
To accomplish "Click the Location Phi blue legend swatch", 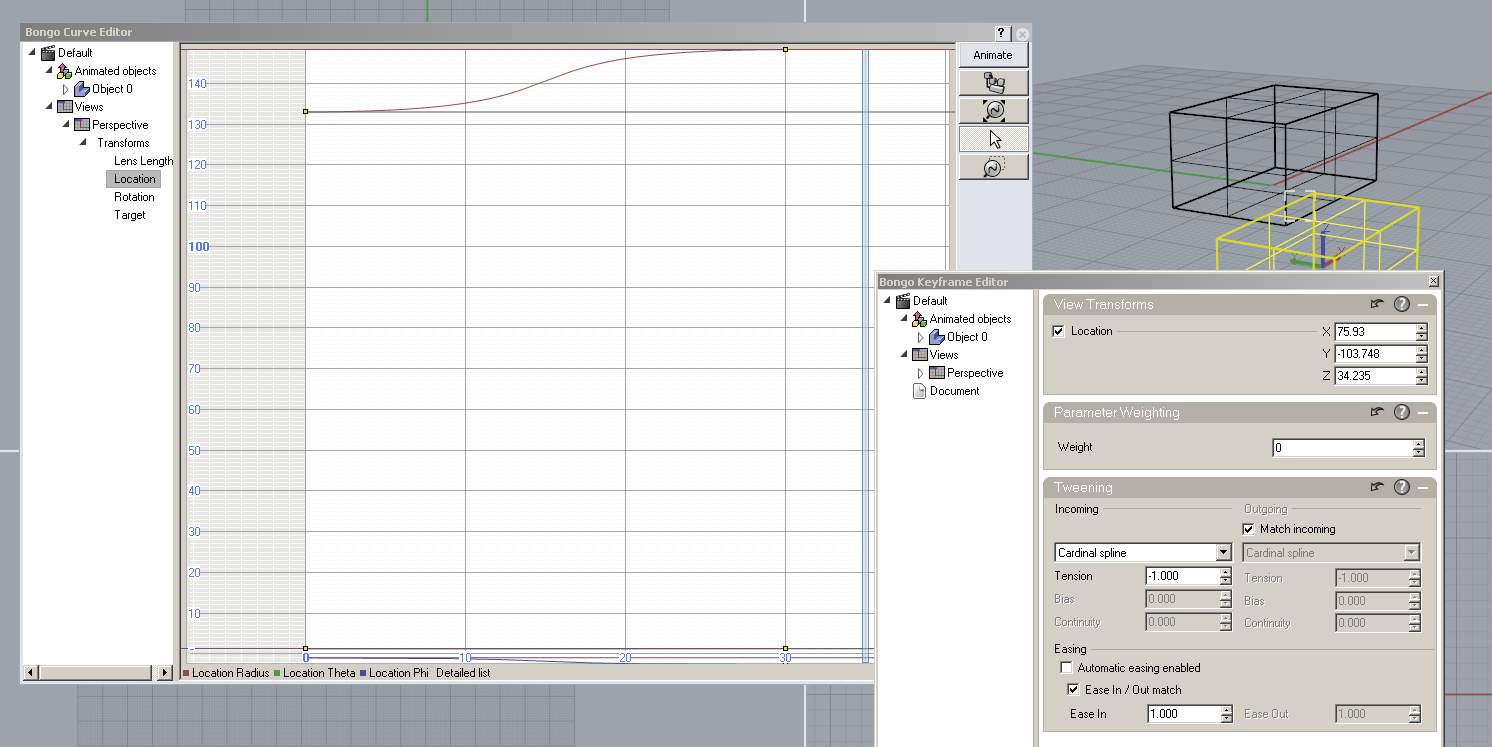I will (x=363, y=673).
